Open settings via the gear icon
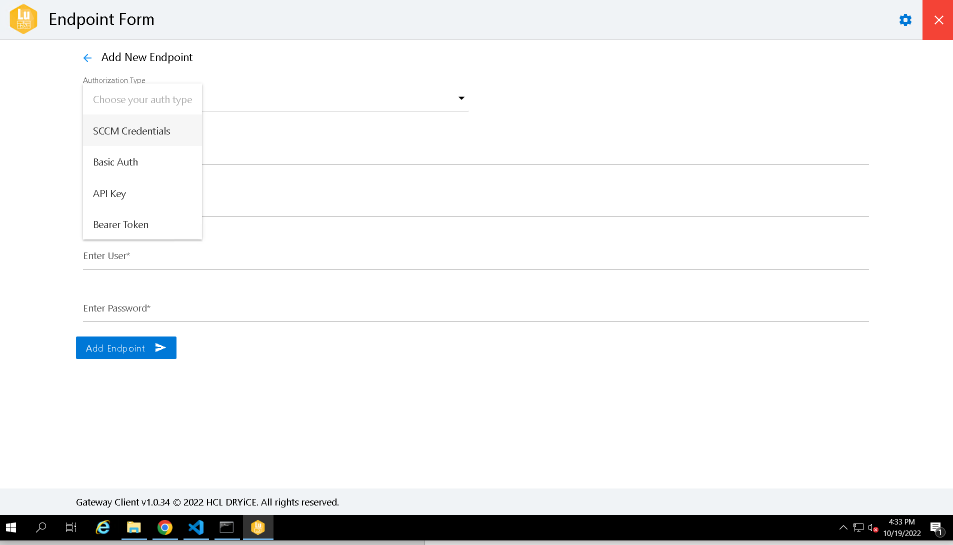The image size is (953, 545). point(905,20)
